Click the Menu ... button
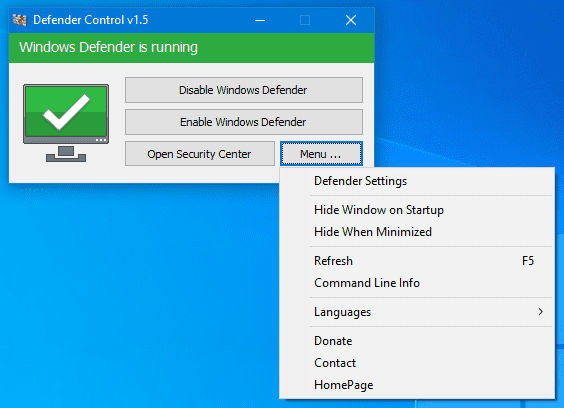This screenshot has width=564, height=408. click(321, 154)
